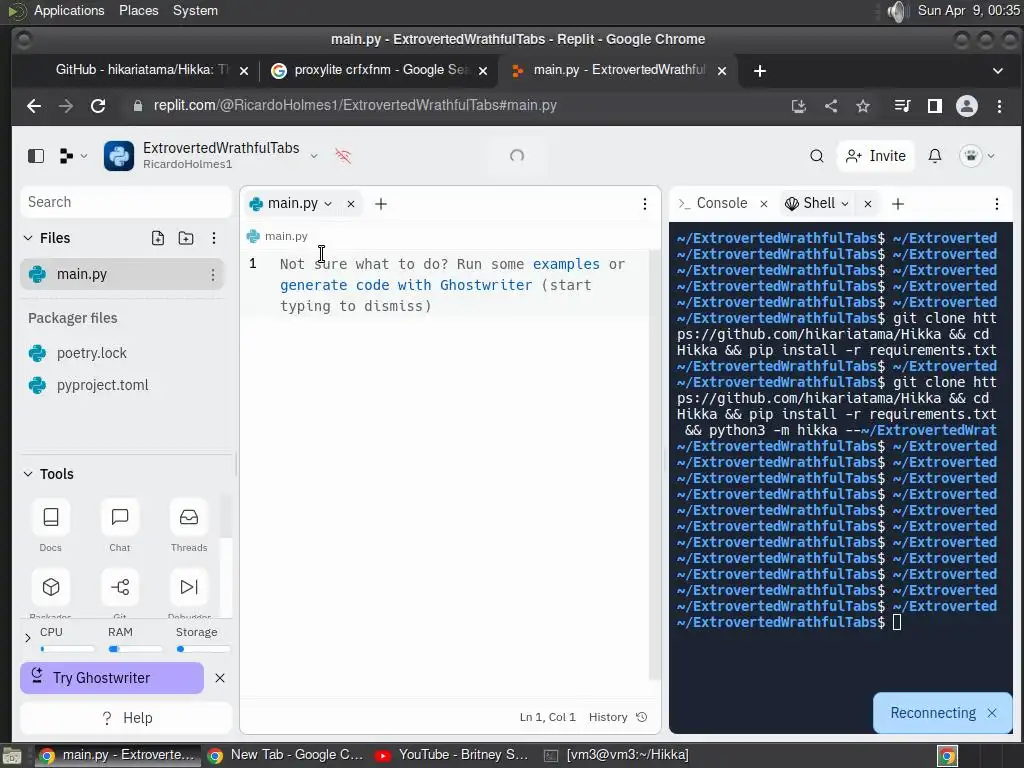Screen dimensions: 1024x768
Task: Click the RAM usage bar
Action: point(135,648)
